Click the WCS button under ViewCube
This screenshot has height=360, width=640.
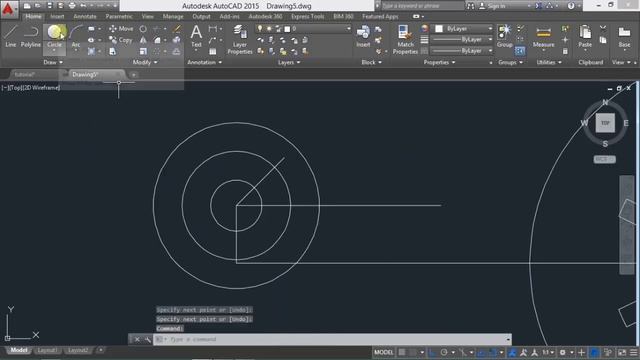[604, 159]
